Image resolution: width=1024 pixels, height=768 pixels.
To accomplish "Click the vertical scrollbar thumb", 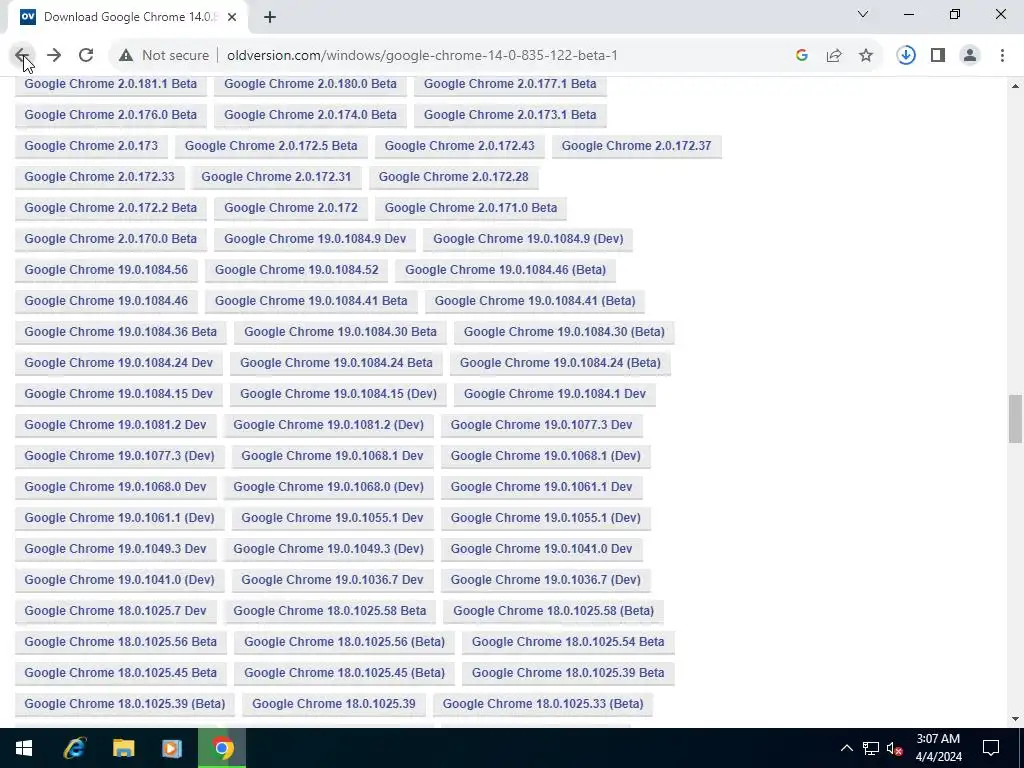I will [1016, 419].
